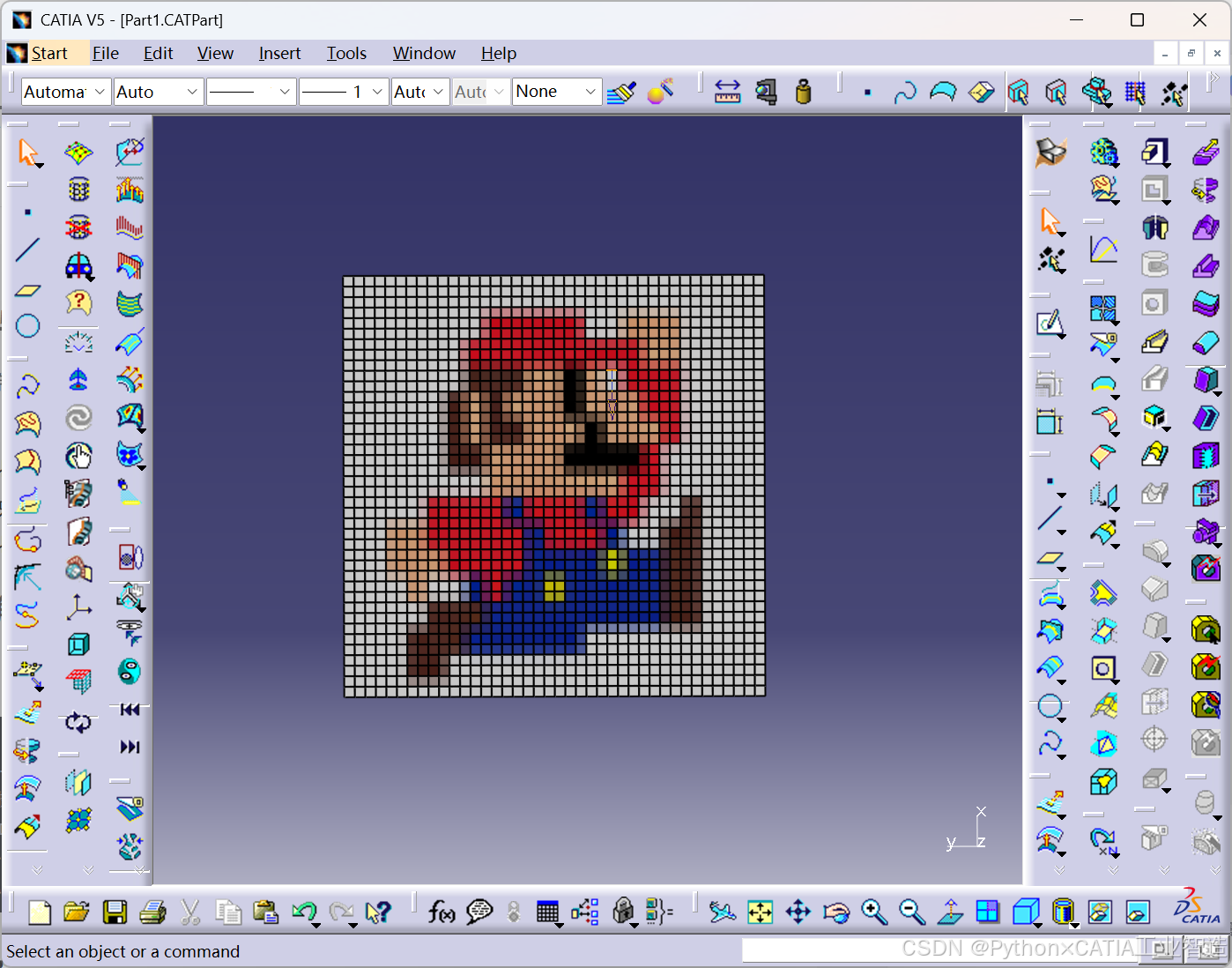The width and height of the screenshot is (1232, 968).
Task: Select the Rotate view tool
Action: pos(836,912)
